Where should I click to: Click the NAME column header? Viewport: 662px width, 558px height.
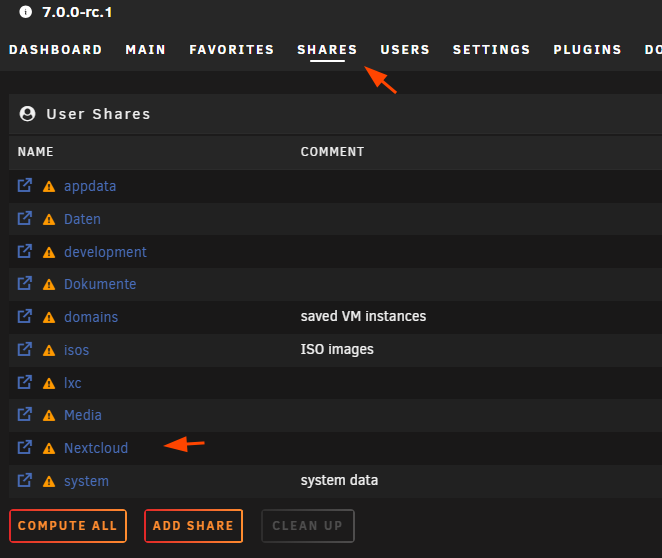(35, 152)
